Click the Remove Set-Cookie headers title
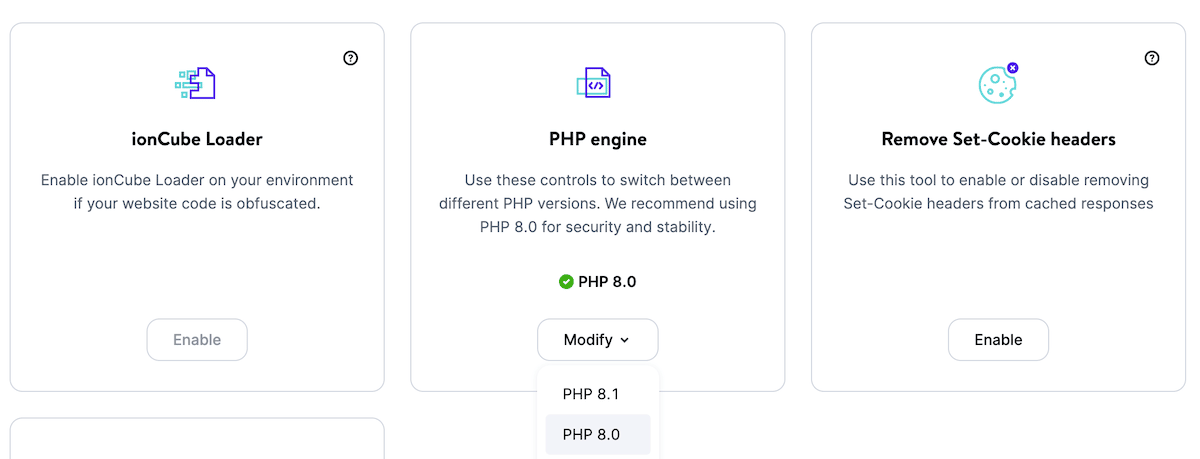This screenshot has width=1200, height=459. click(998, 139)
